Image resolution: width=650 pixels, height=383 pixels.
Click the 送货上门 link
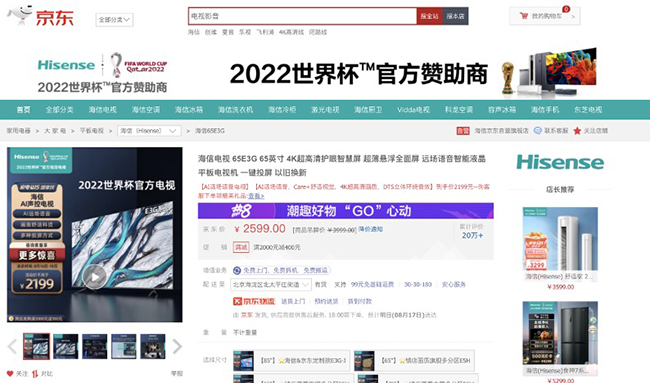293,301
